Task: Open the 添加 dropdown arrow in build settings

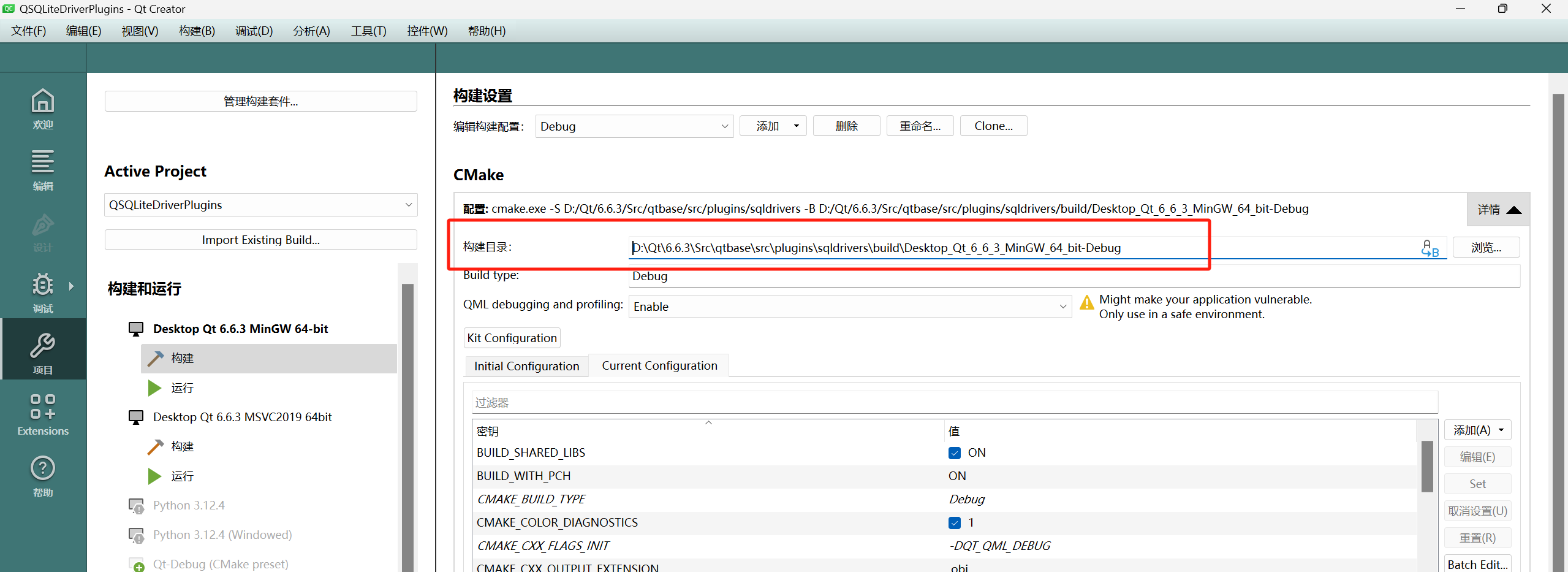Action: click(797, 126)
